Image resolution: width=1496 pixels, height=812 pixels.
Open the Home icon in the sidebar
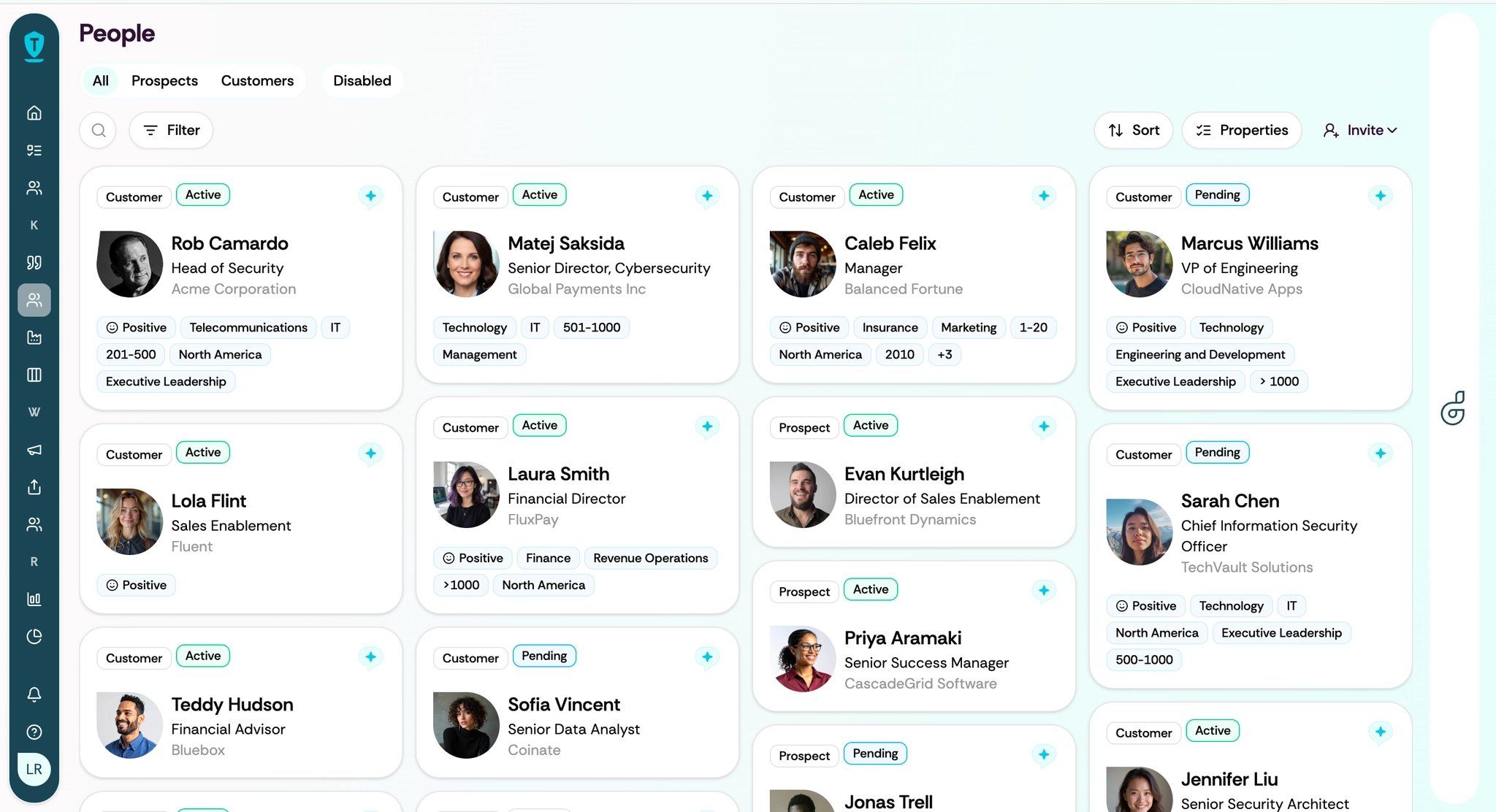34,112
